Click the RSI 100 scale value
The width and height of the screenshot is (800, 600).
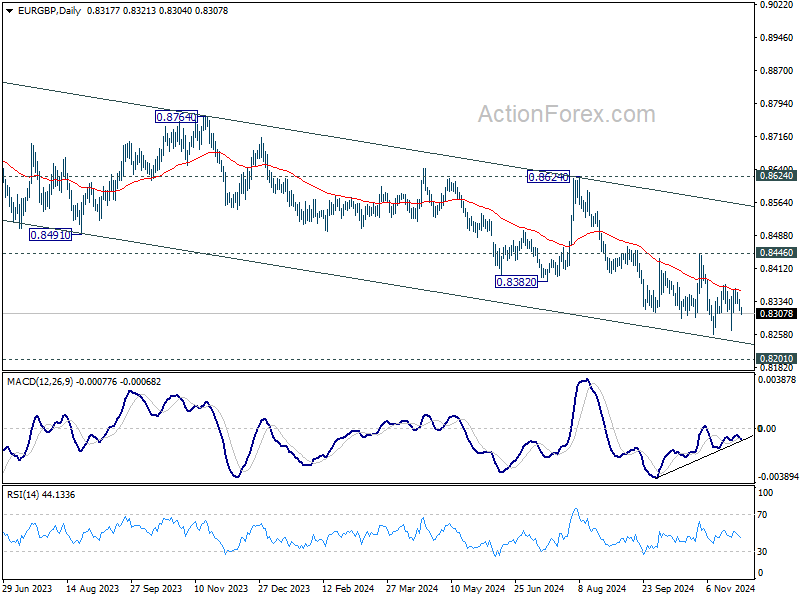click(766, 493)
